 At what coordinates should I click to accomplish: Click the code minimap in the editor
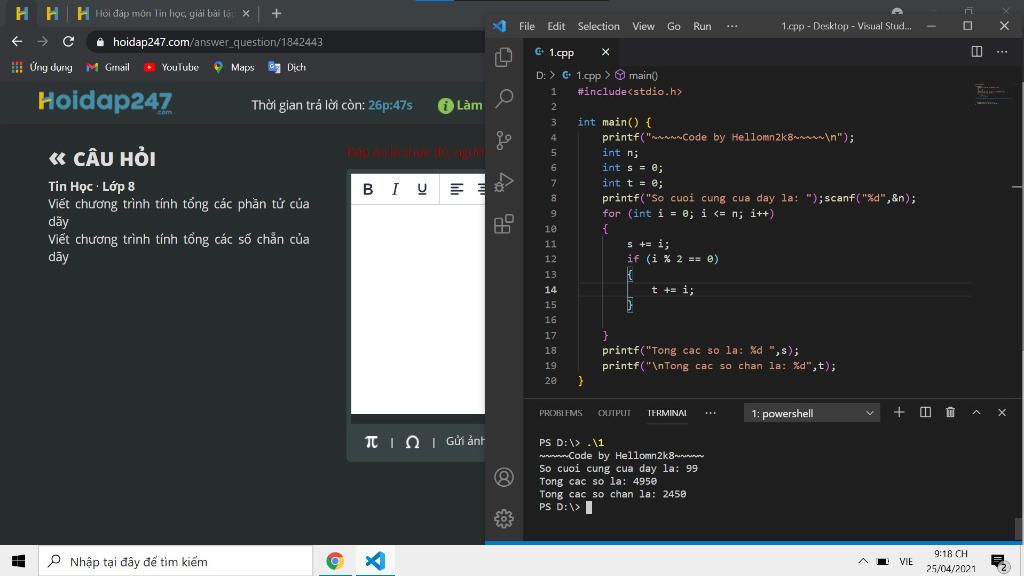[991, 94]
